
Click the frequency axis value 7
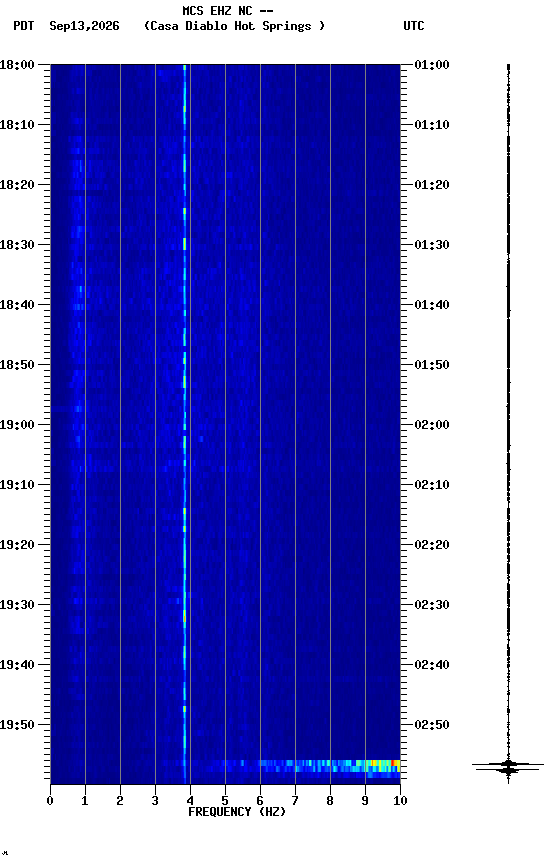295,801
